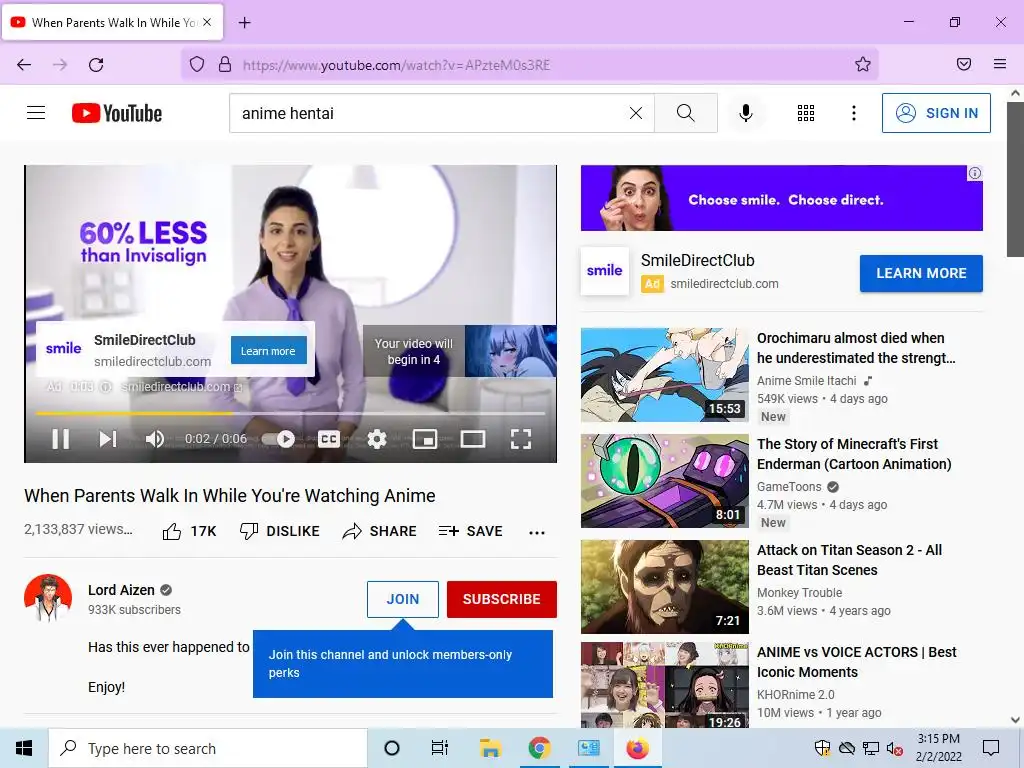Open the Cortana circle on the taskbar

click(392, 748)
